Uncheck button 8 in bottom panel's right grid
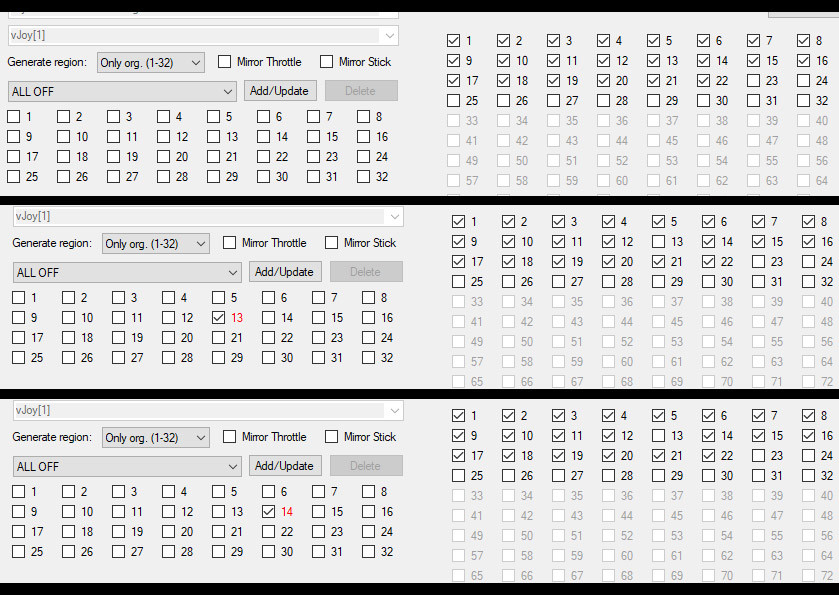This screenshot has height=595, width=839. pos(808,415)
